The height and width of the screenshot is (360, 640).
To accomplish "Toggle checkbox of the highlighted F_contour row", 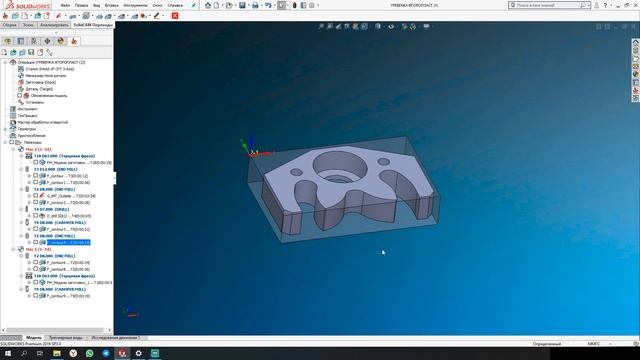I will coord(36,242).
